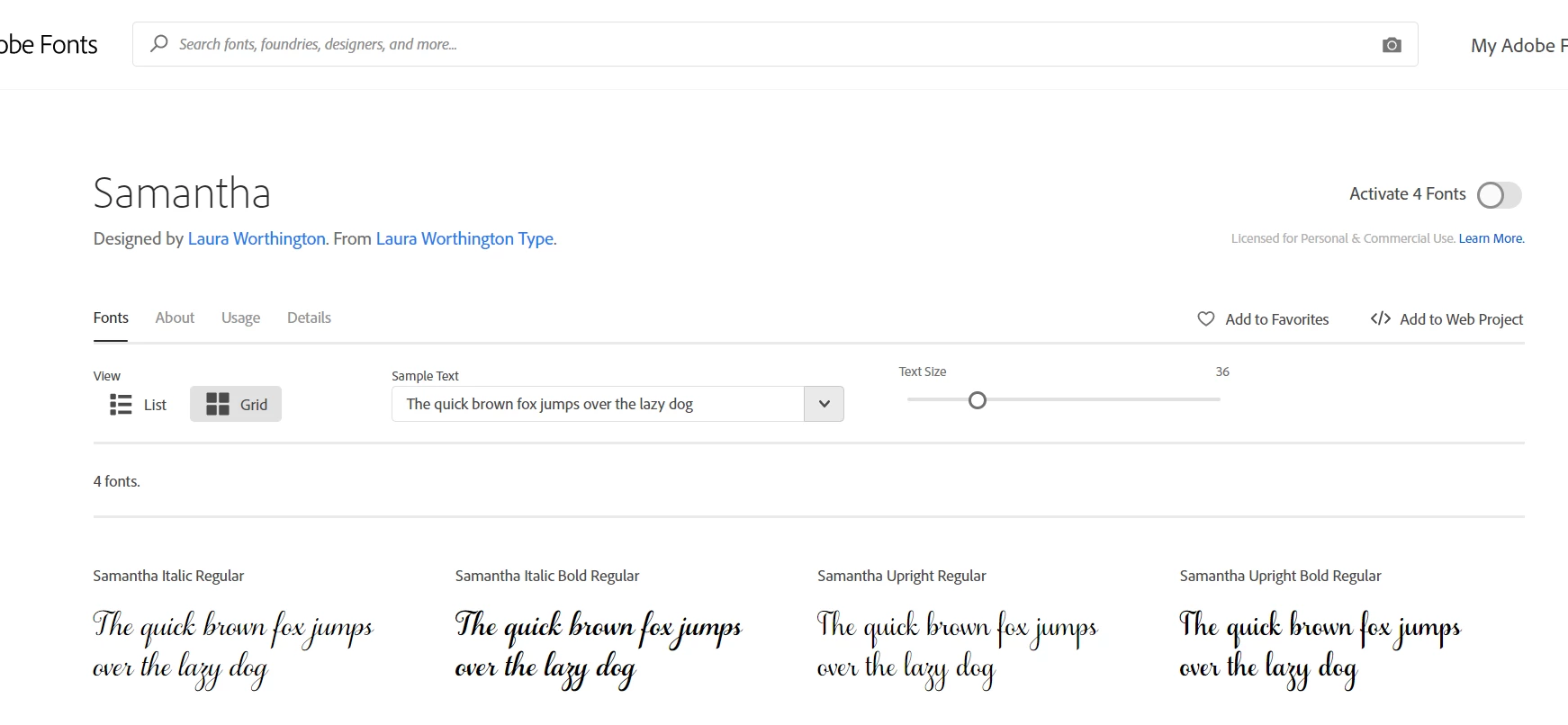The width and height of the screenshot is (1568, 725).
Task: Click the '4 fonts.' count text
Action: (117, 481)
